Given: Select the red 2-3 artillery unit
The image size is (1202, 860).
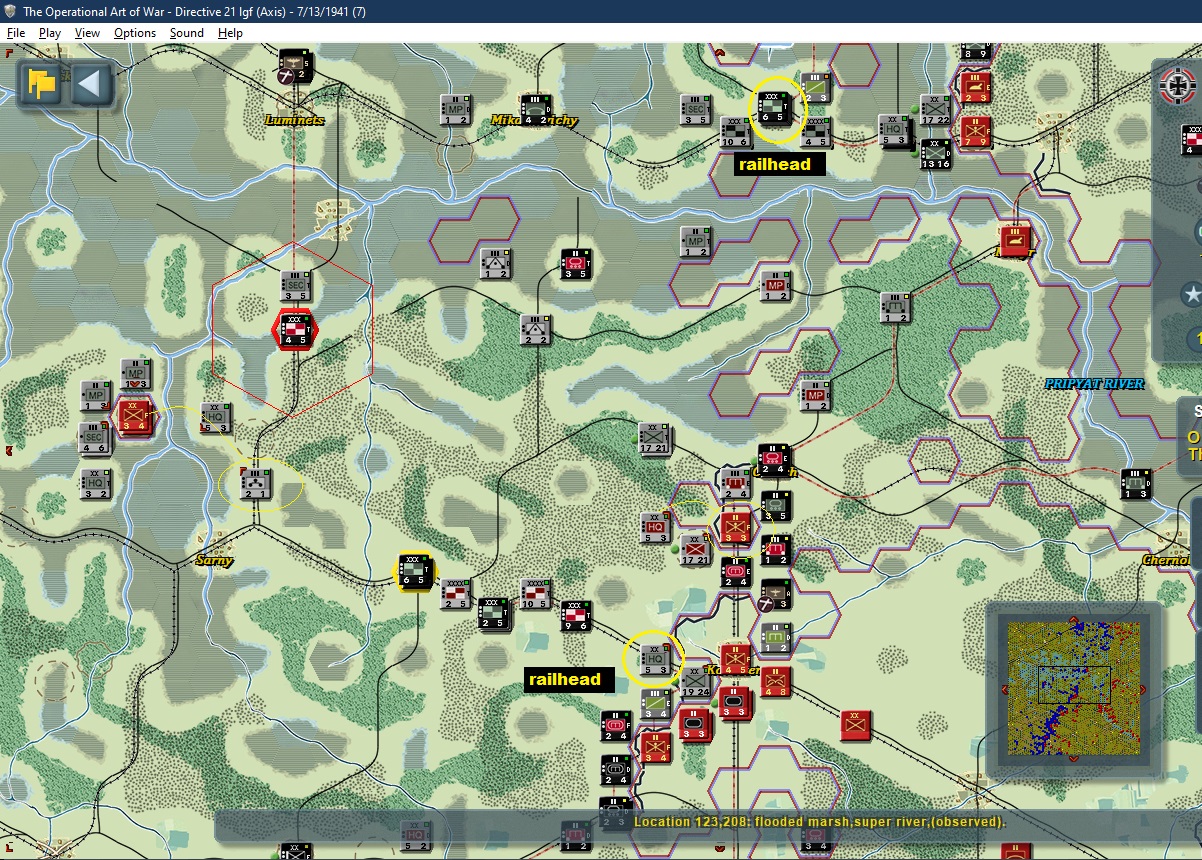Looking at the screenshot, I should click(975, 87).
